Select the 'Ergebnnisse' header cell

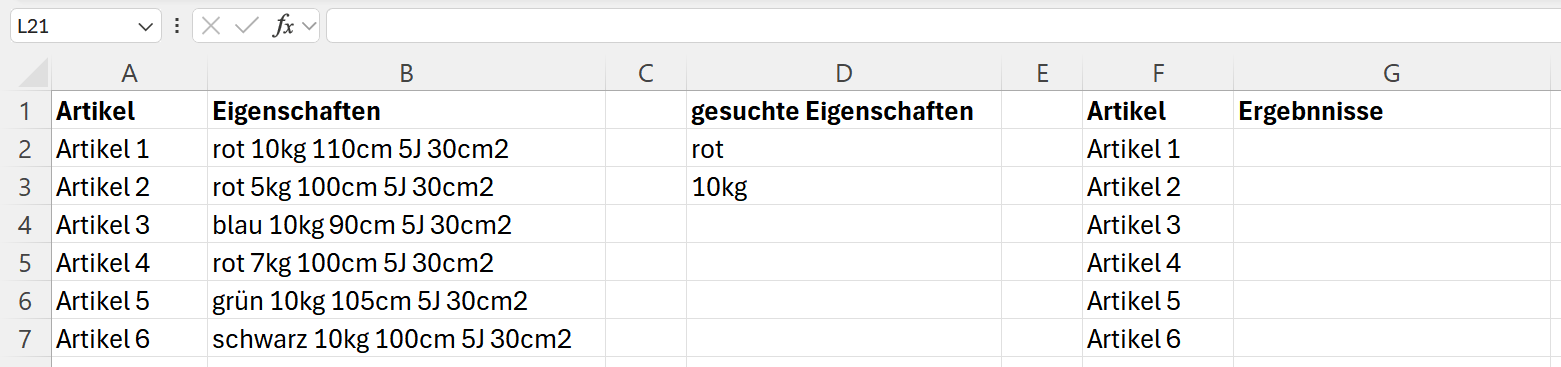click(1391, 111)
